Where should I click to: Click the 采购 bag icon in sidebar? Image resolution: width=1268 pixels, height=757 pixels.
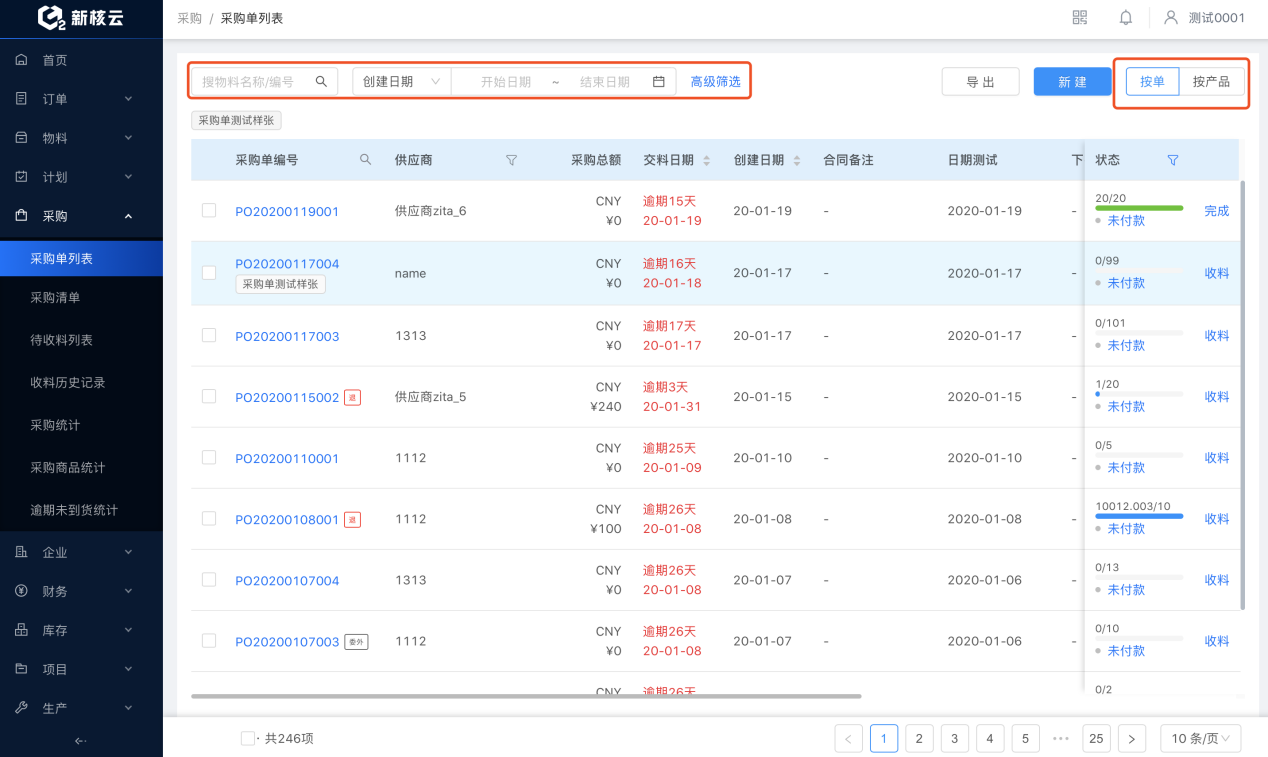coord(22,216)
